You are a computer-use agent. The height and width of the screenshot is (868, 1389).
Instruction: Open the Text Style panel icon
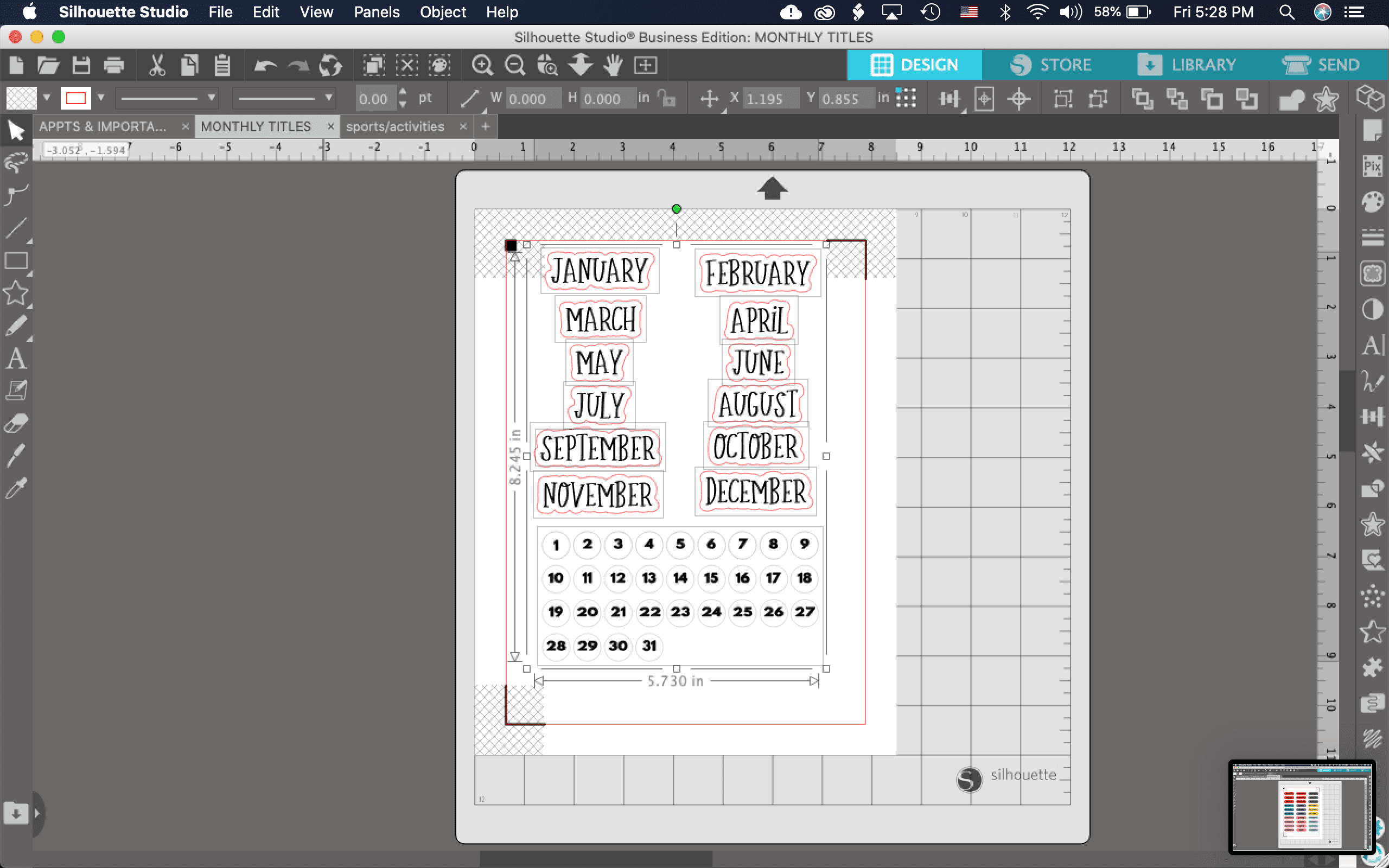[x=1372, y=345]
